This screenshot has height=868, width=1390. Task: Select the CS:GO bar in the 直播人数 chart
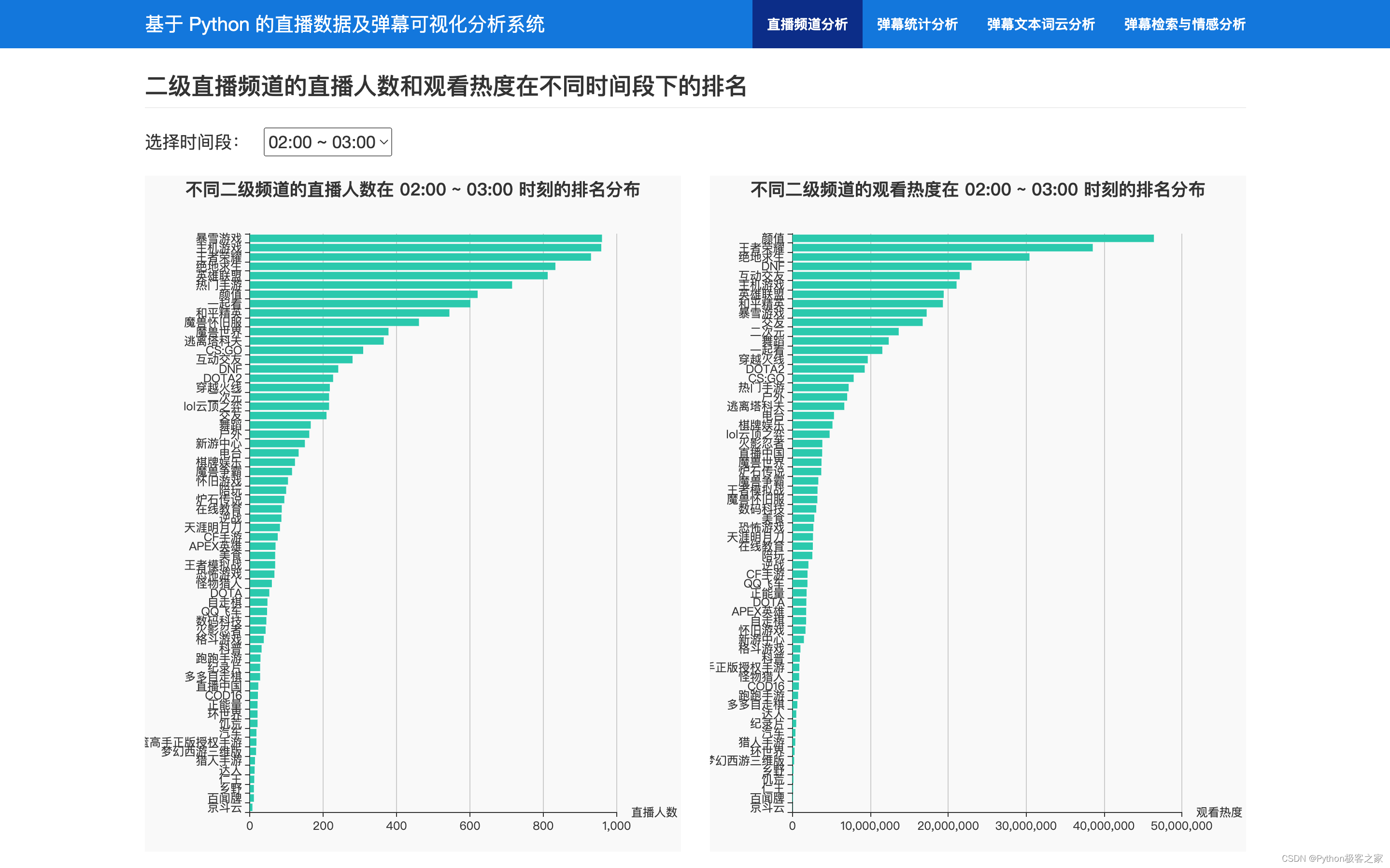(x=306, y=350)
